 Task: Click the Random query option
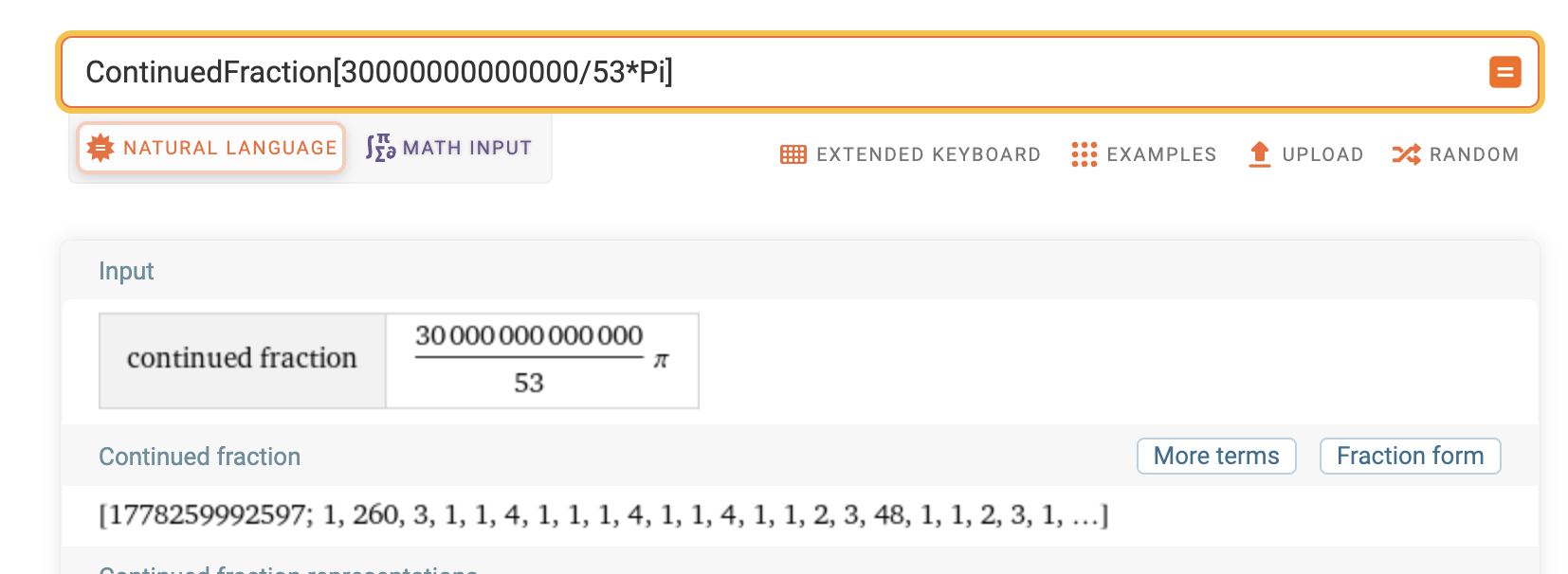[1455, 154]
